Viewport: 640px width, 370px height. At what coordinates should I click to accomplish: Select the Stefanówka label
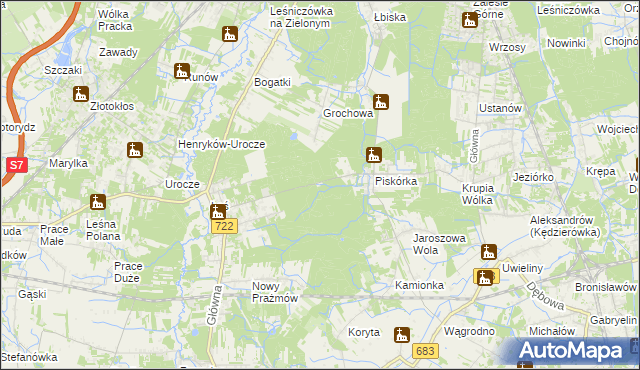click(x=29, y=357)
